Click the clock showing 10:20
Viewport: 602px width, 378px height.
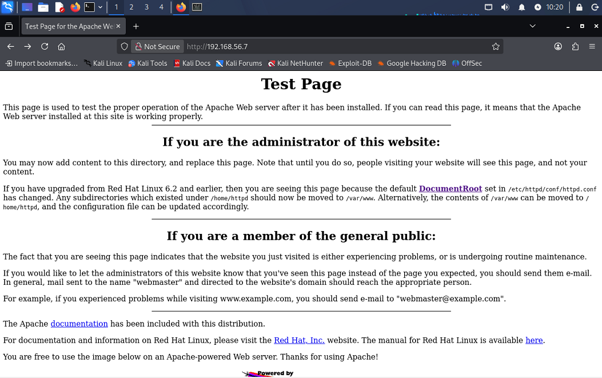tap(555, 7)
